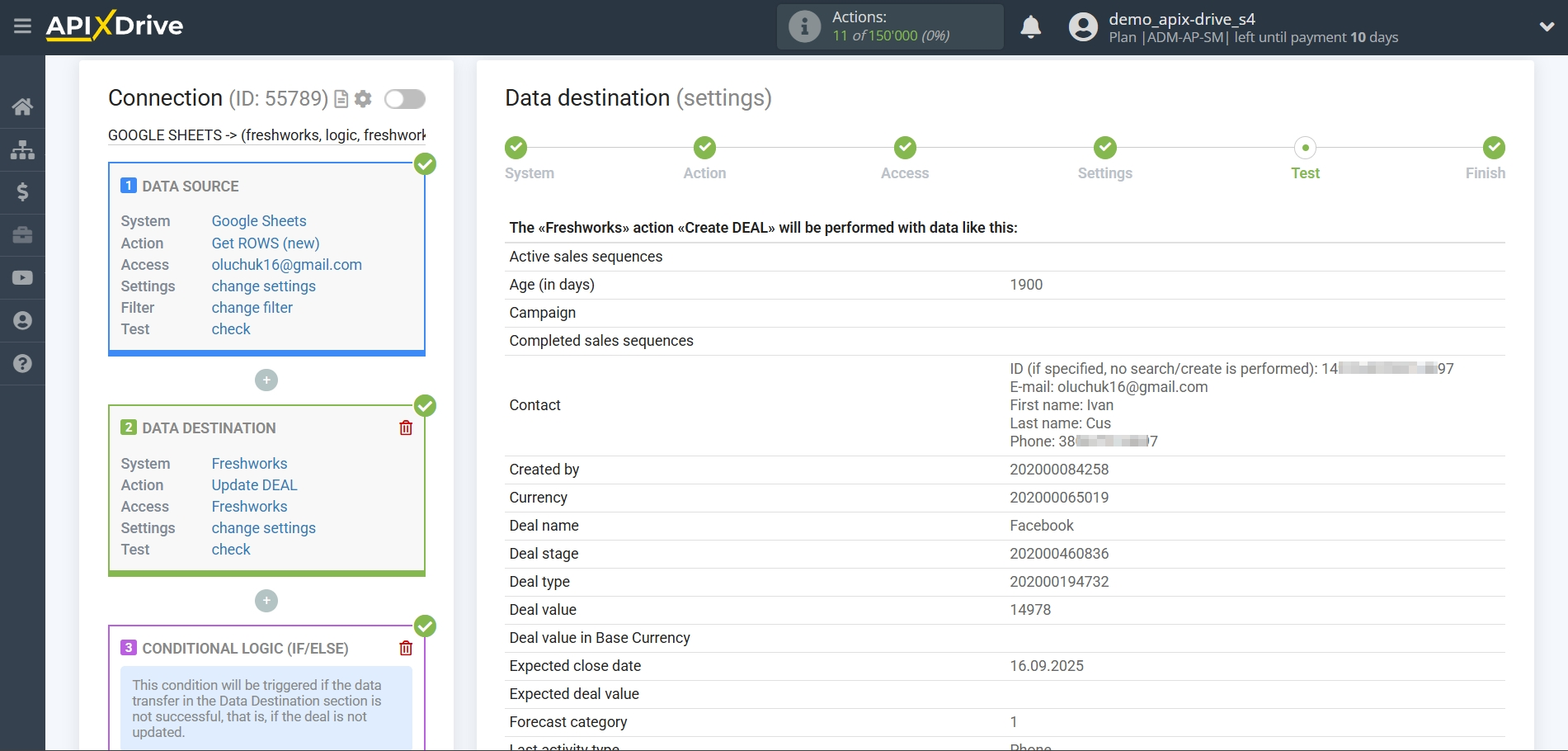
Task: Delete the Conditional Logic block
Action: click(x=406, y=648)
